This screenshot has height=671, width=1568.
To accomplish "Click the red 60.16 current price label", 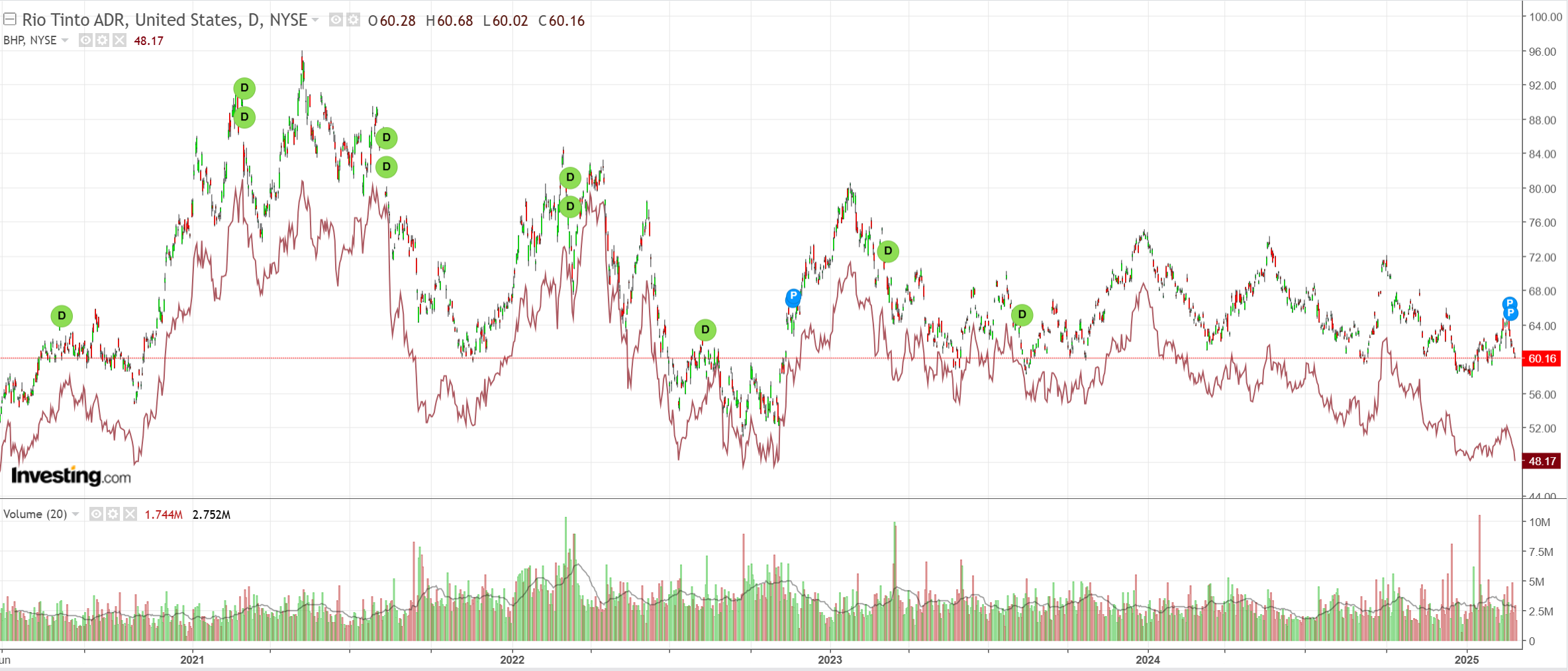I will pos(1542,359).
